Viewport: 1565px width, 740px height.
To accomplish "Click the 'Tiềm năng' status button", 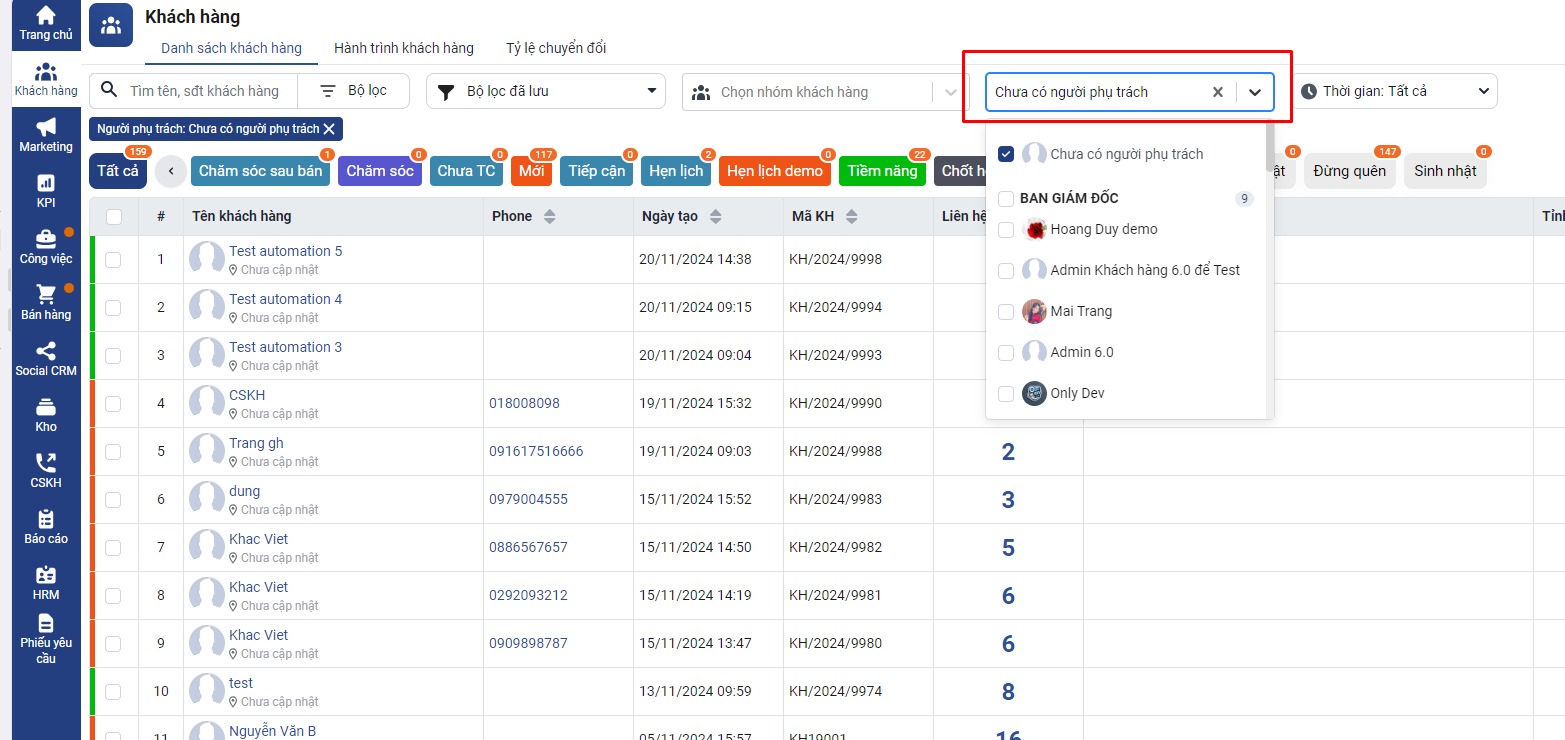I will 881,171.
